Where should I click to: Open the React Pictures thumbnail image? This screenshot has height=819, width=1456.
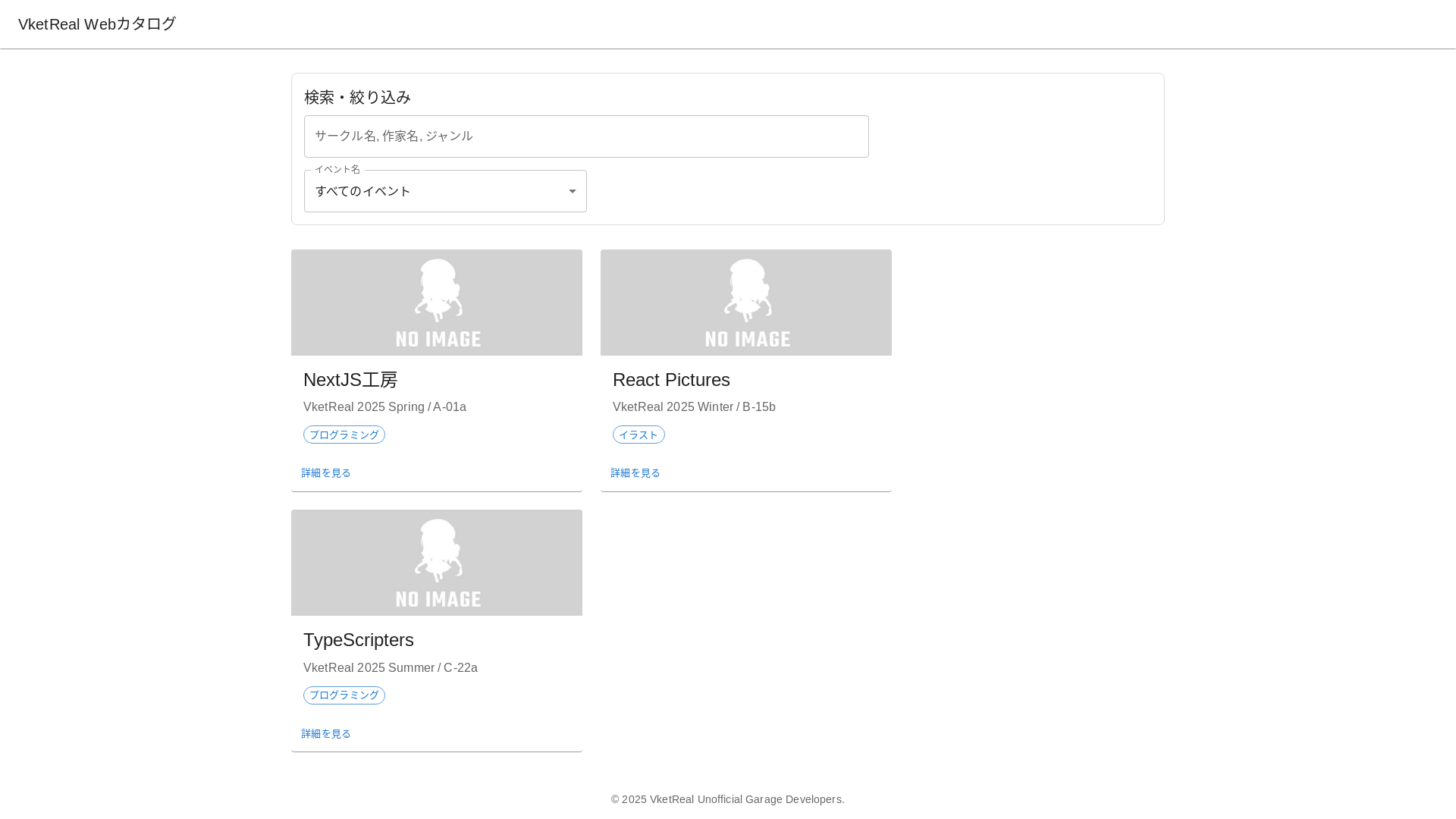(746, 303)
